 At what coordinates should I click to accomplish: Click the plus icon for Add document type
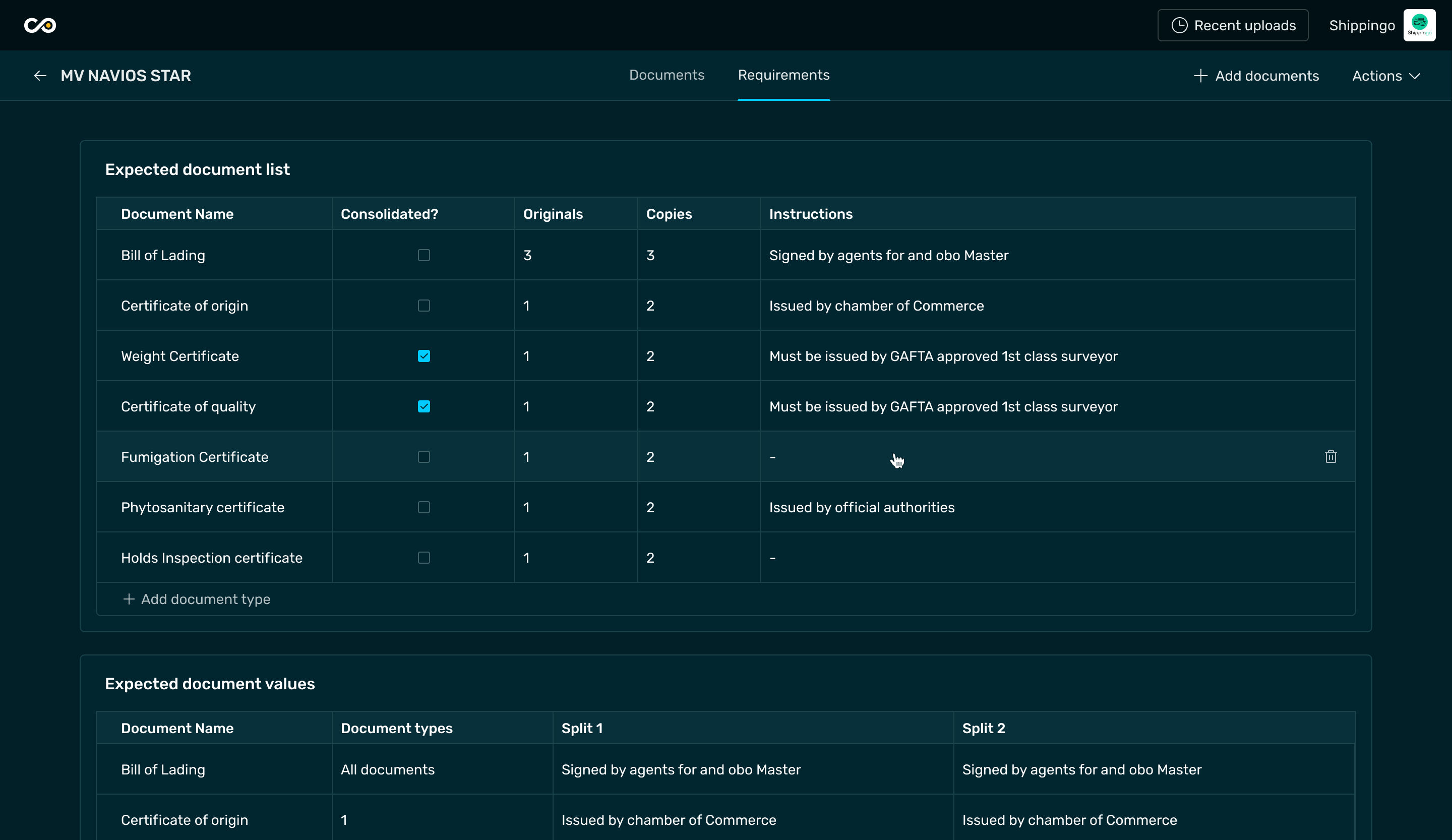[x=129, y=599]
